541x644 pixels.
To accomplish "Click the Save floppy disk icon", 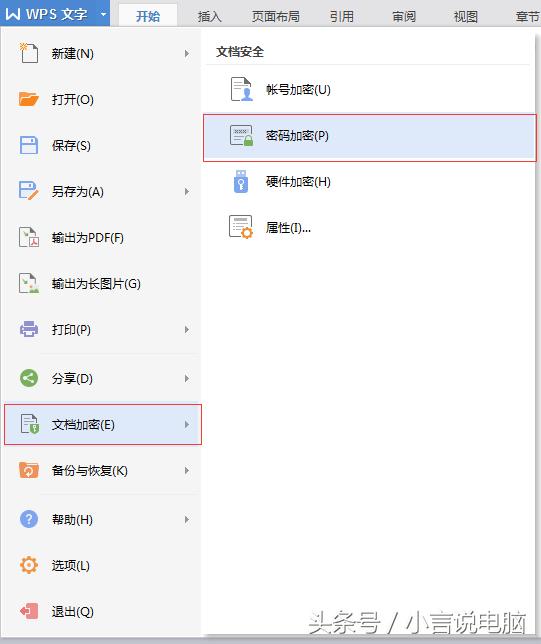I will [x=29, y=145].
